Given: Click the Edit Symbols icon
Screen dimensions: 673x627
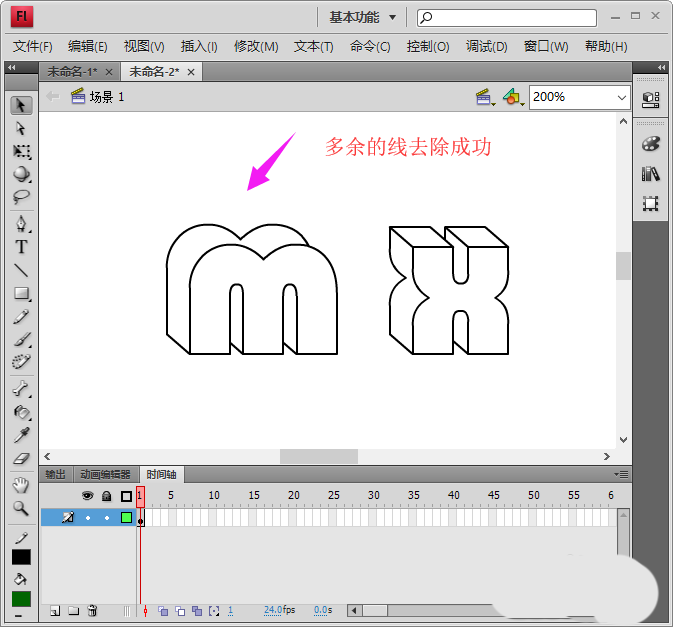Looking at the screenshot, I should (x=513, y=97).
